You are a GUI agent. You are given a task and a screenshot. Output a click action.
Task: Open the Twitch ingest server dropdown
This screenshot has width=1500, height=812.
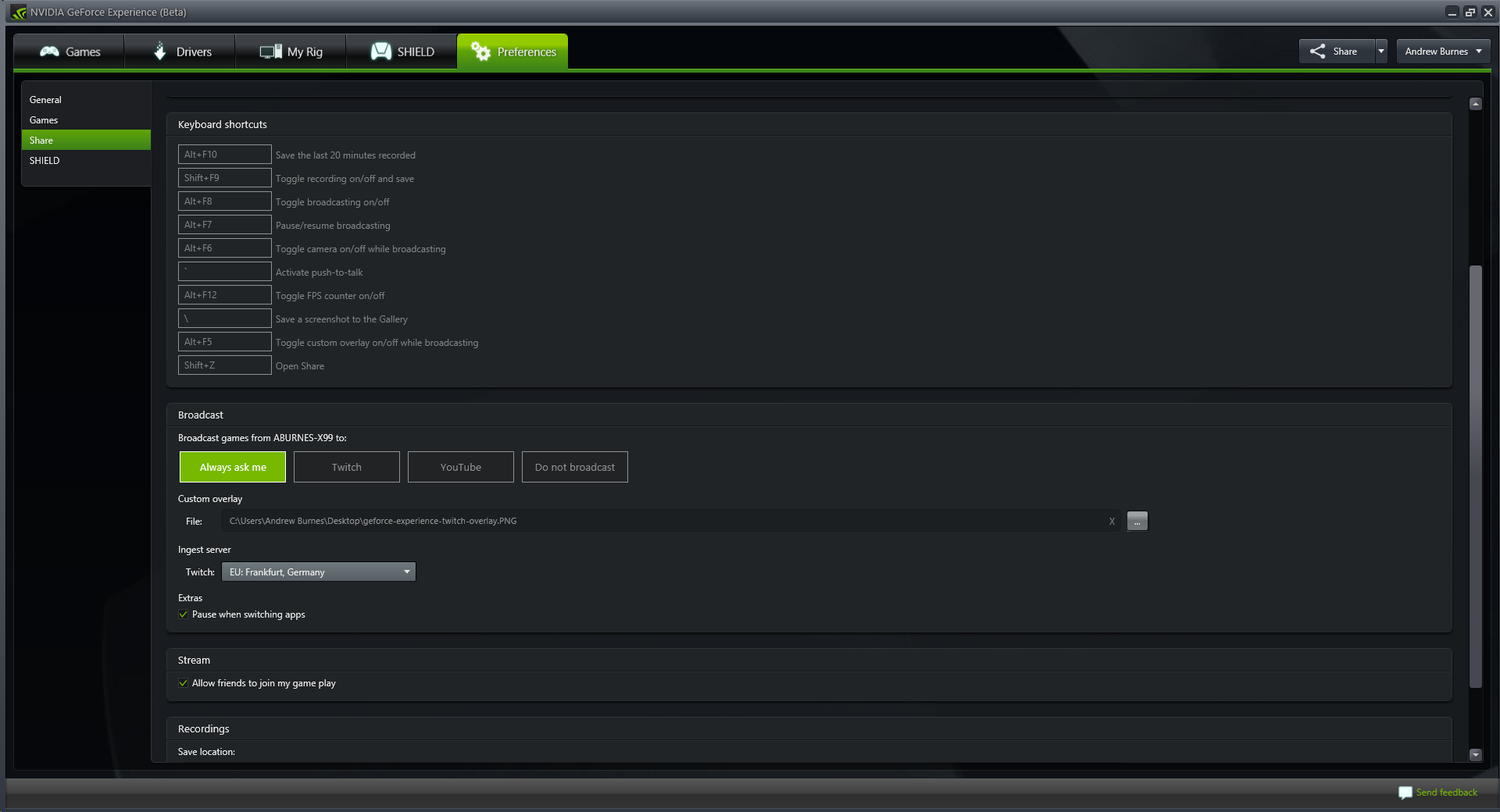coord(319,572)
